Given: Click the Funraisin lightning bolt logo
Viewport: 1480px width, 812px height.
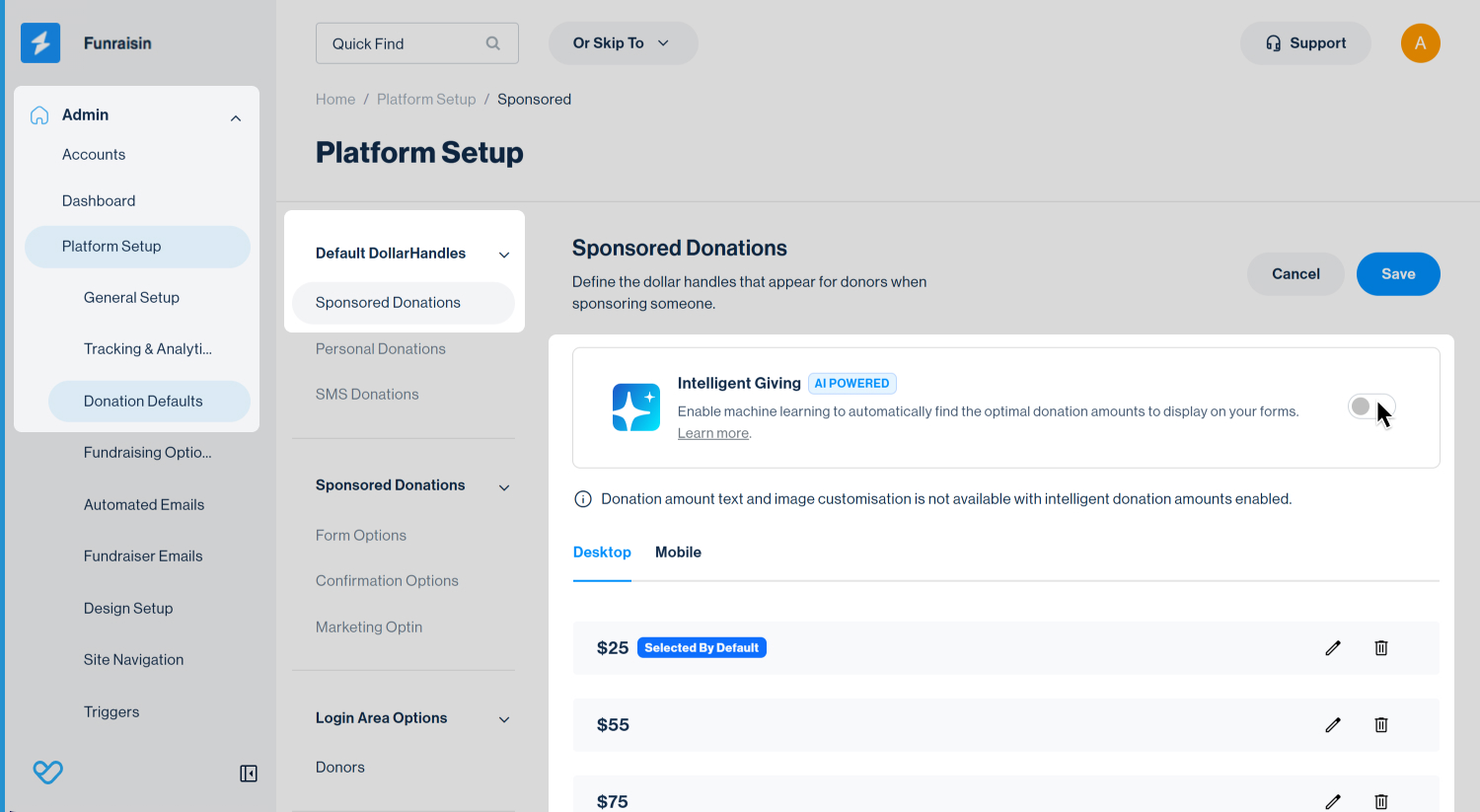Looking at the screenshot, I should (40, 43).
